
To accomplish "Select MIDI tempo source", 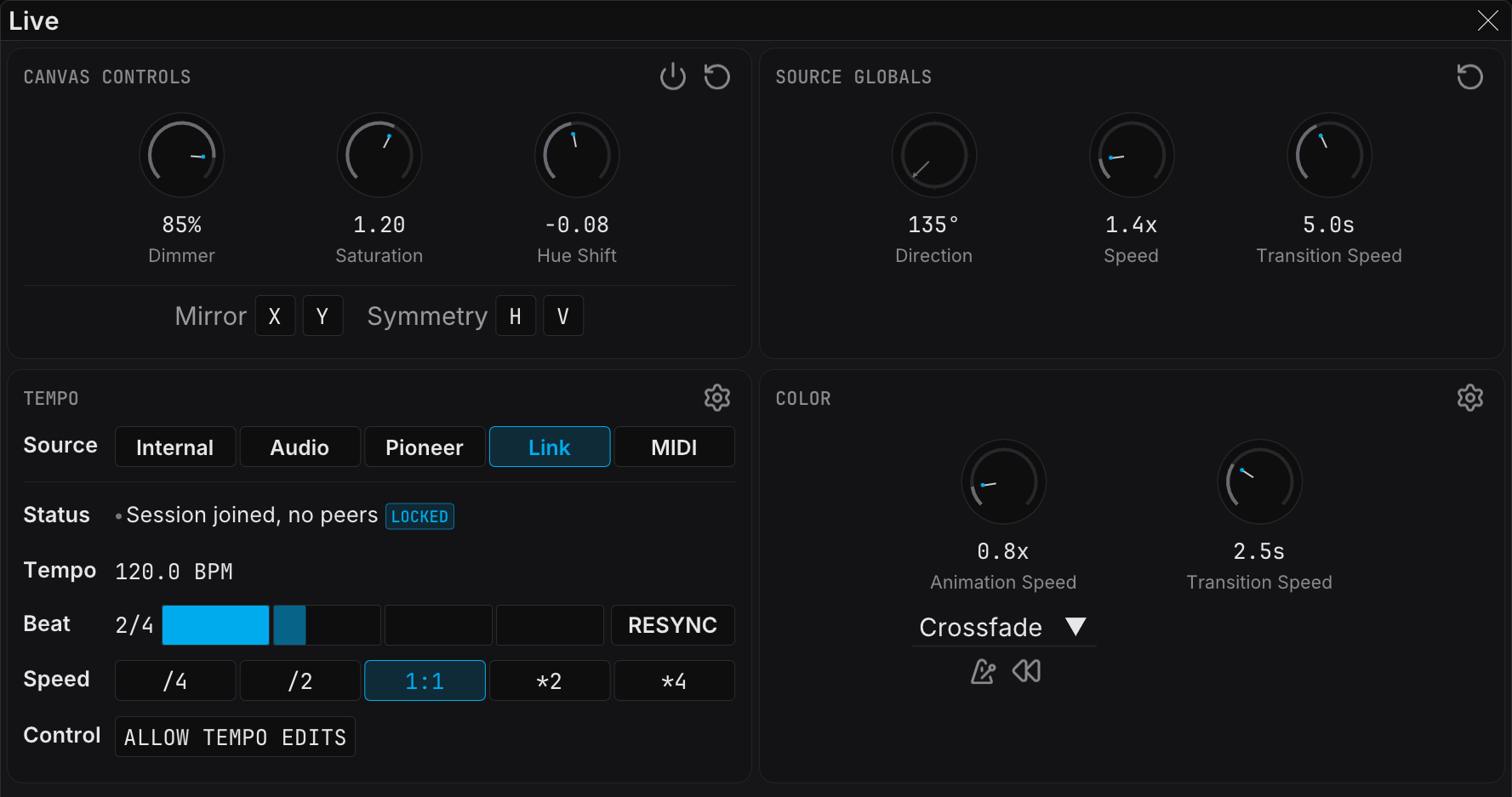I will point(674,447).
